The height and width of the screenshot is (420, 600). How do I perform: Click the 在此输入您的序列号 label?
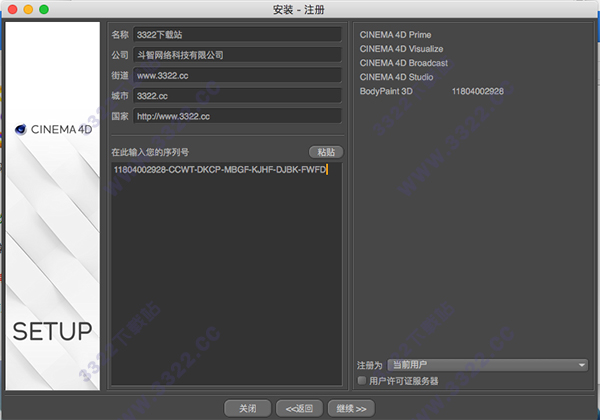(x=150, y=152)
